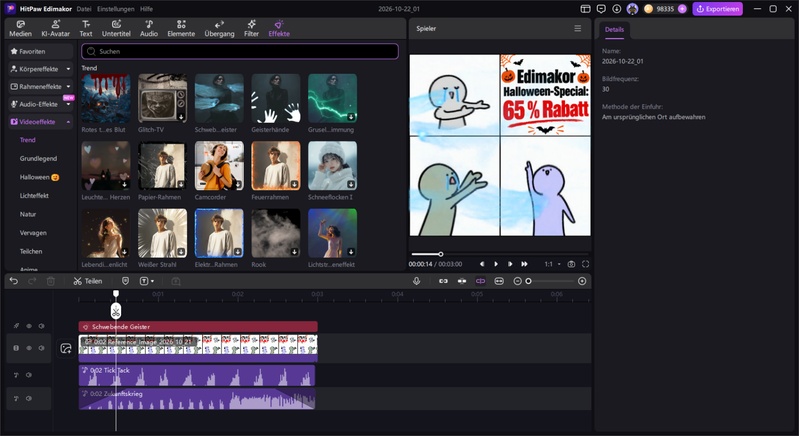
Task: Record a voiceover with microphone
Action: pyautogui.click(x=416, y=281)
